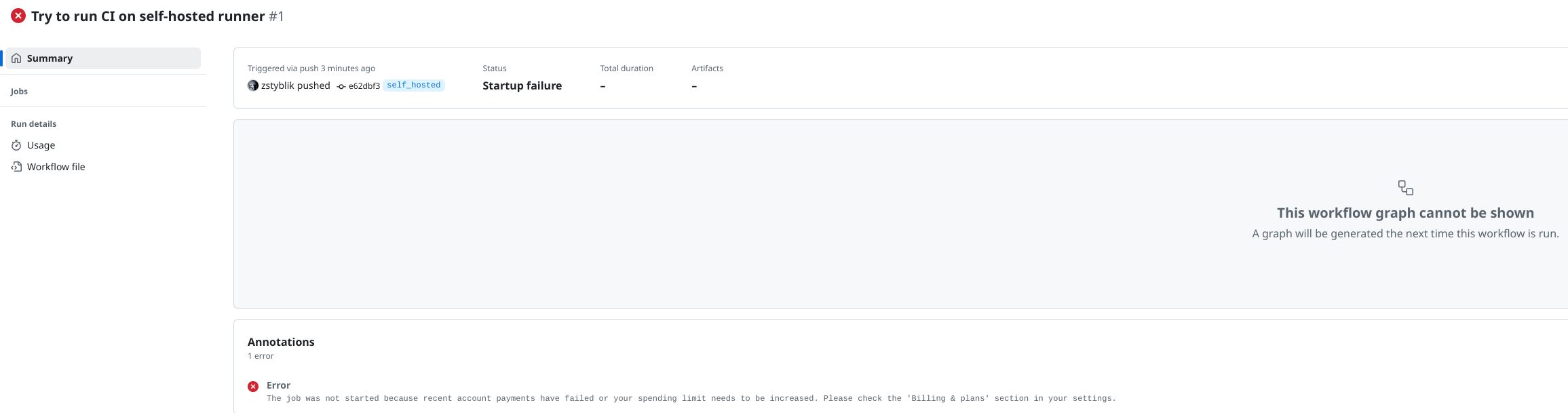
Task: Click the billing error message text
Action: (x=691, y=398)
